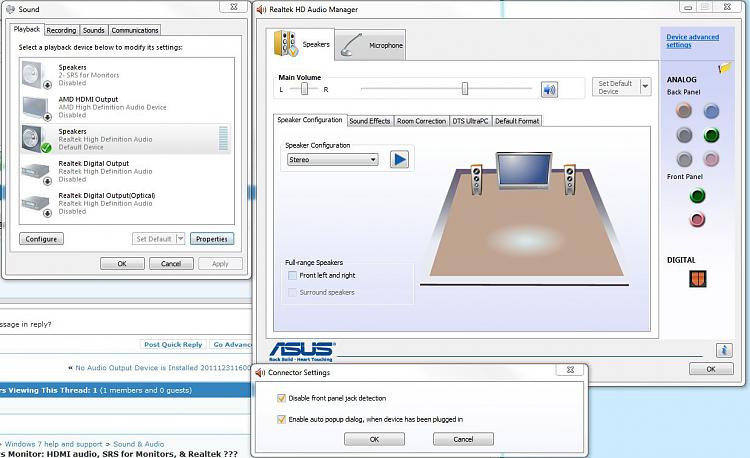
Task: Click Properties in the Sound window
Action: point(212,239)
